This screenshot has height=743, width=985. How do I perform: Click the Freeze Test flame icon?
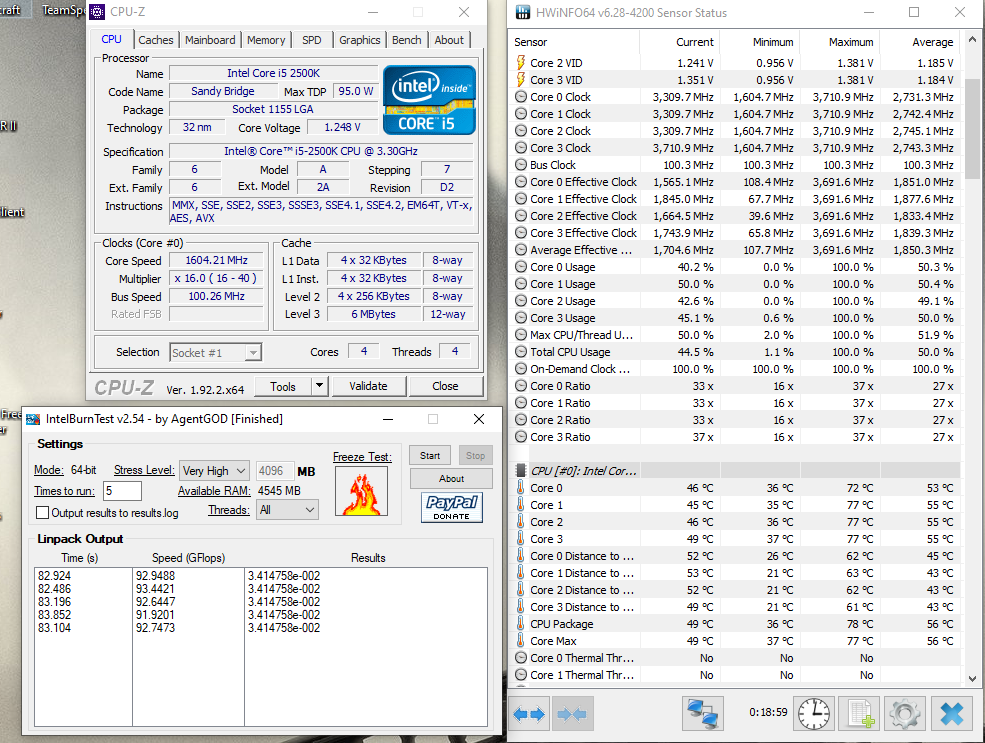tap(361, 492)
